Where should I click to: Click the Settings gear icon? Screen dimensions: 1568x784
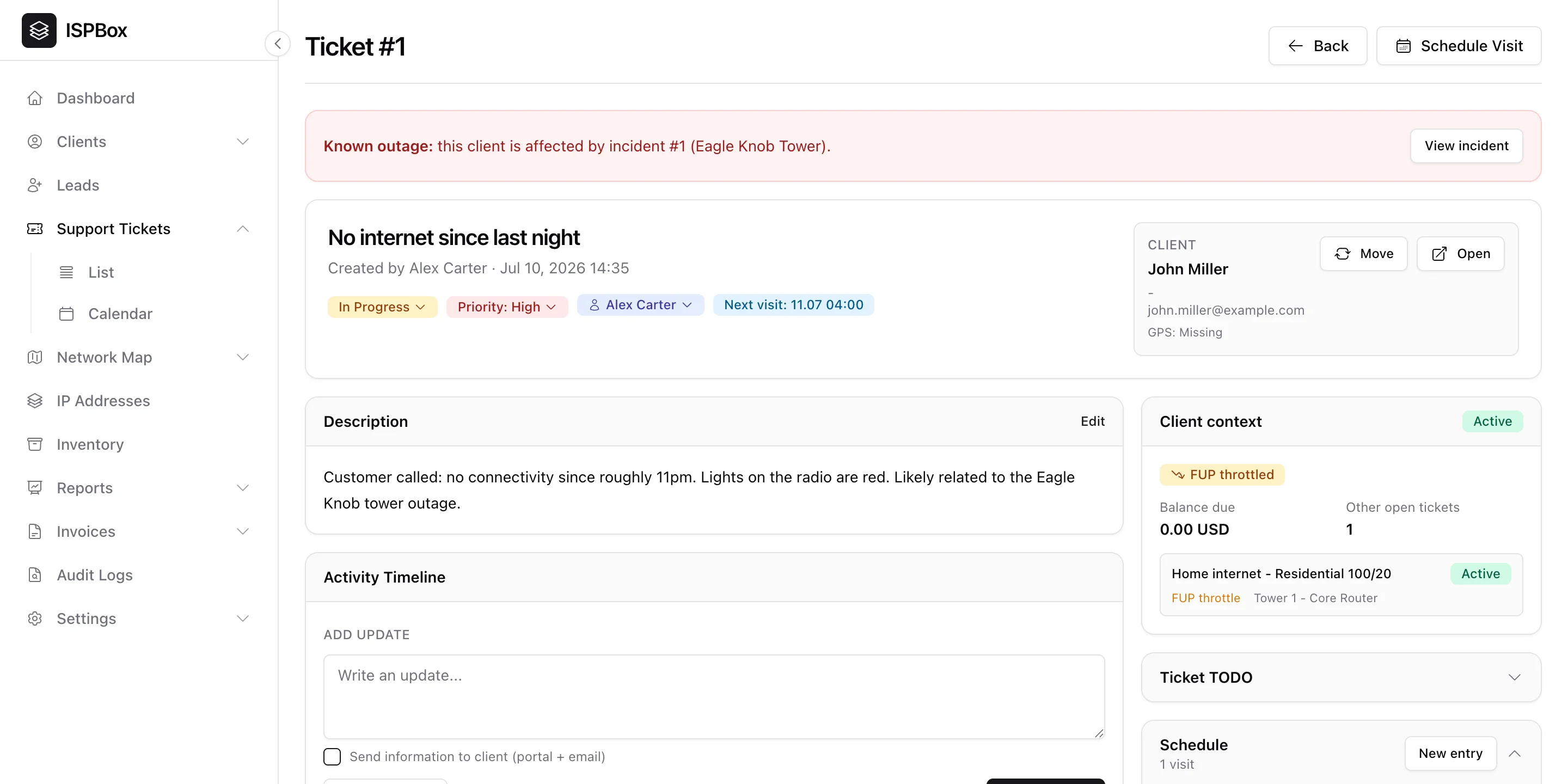tap(35, 618)
